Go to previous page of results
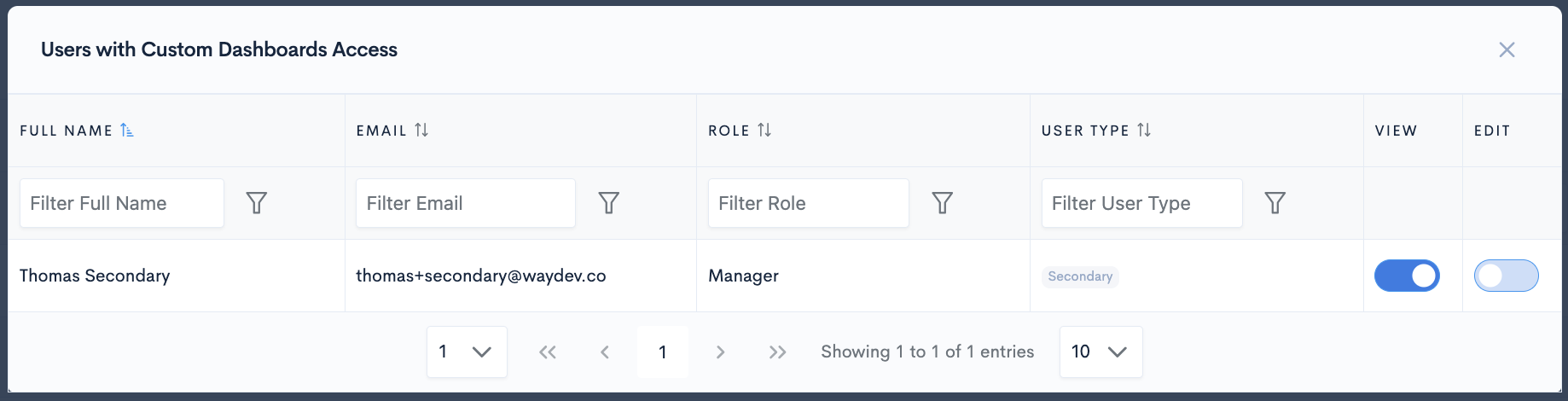Viewport: 1568px width, 401px height. coord(605,352)
